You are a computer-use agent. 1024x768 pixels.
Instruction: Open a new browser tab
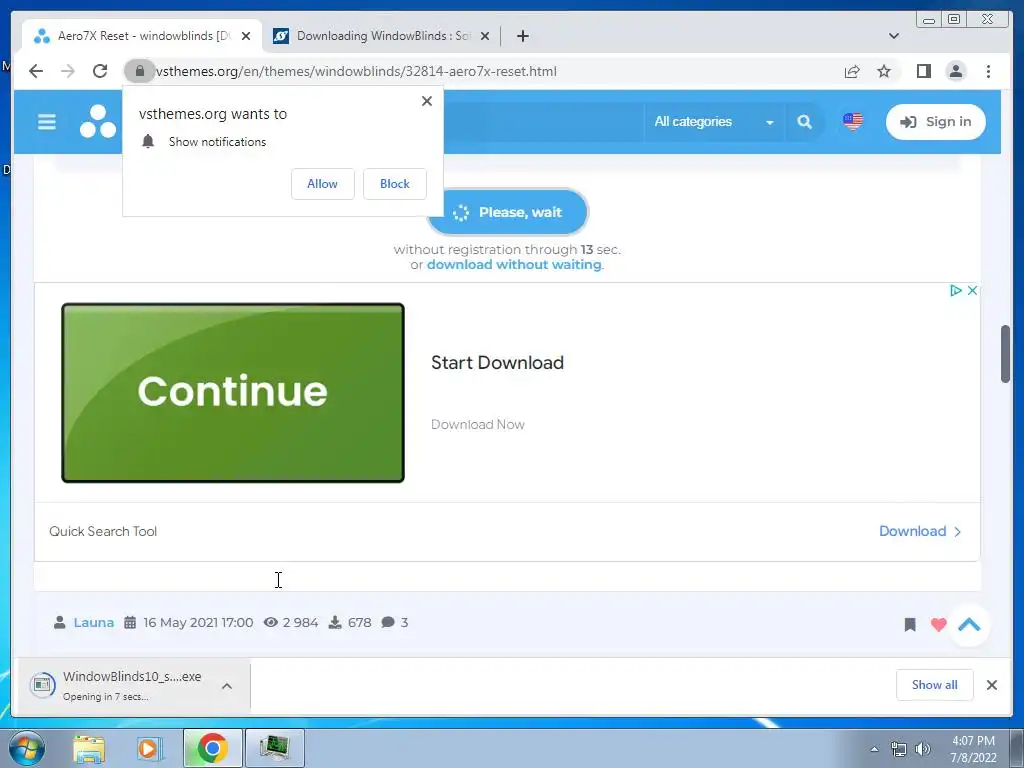[x=522, y=36]
